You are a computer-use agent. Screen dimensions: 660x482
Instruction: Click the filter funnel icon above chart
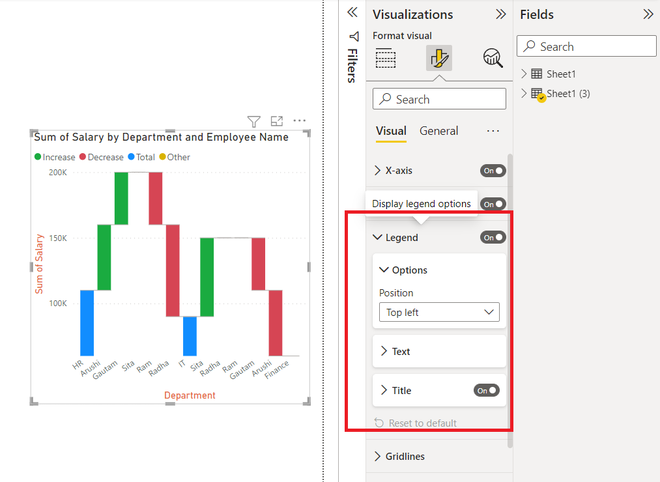[254, 121]
